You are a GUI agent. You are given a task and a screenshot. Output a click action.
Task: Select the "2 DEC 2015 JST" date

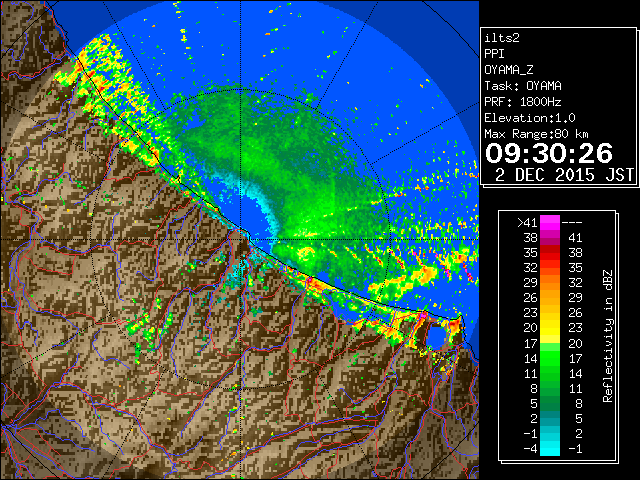click(564, 175)
